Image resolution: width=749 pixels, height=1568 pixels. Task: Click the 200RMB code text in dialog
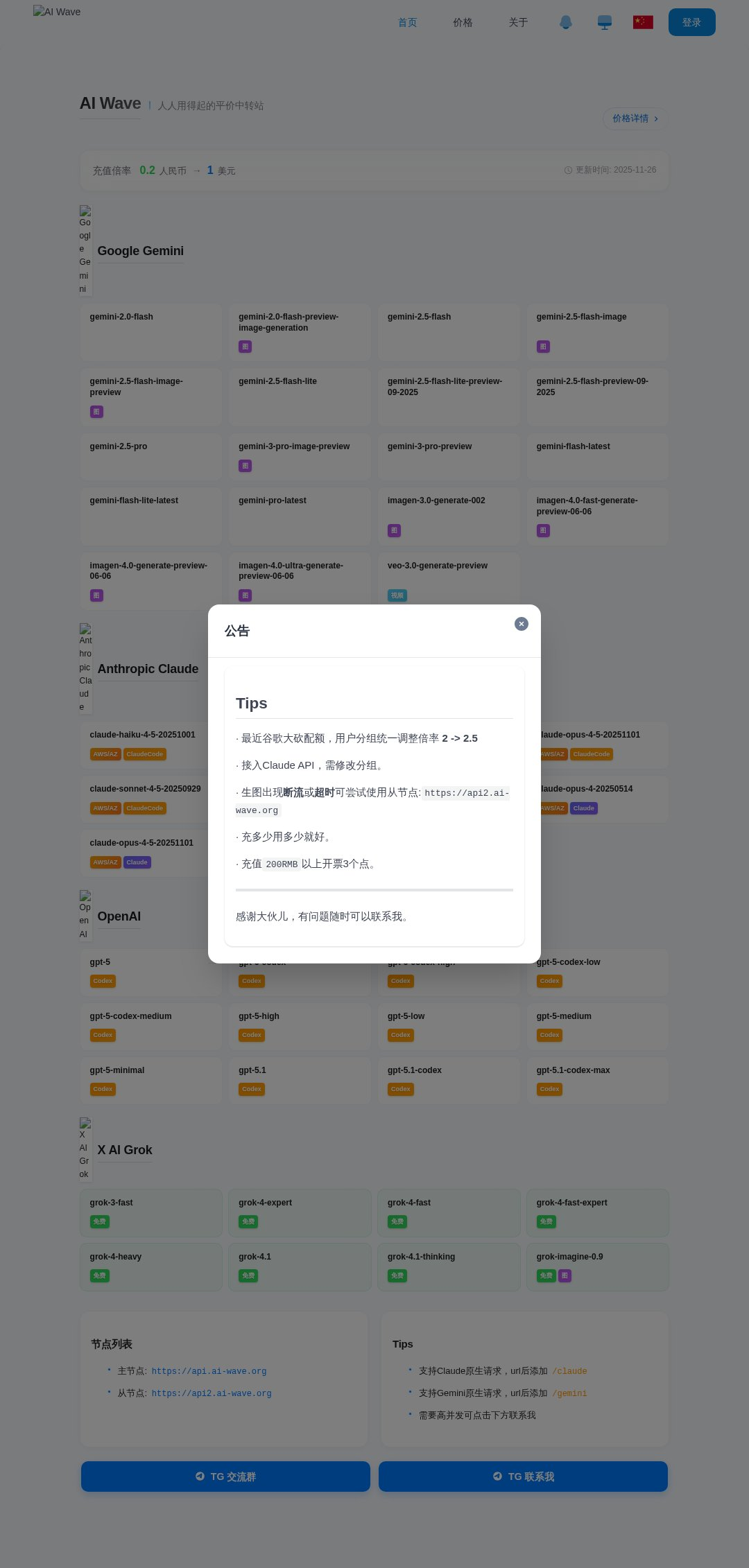282,864
